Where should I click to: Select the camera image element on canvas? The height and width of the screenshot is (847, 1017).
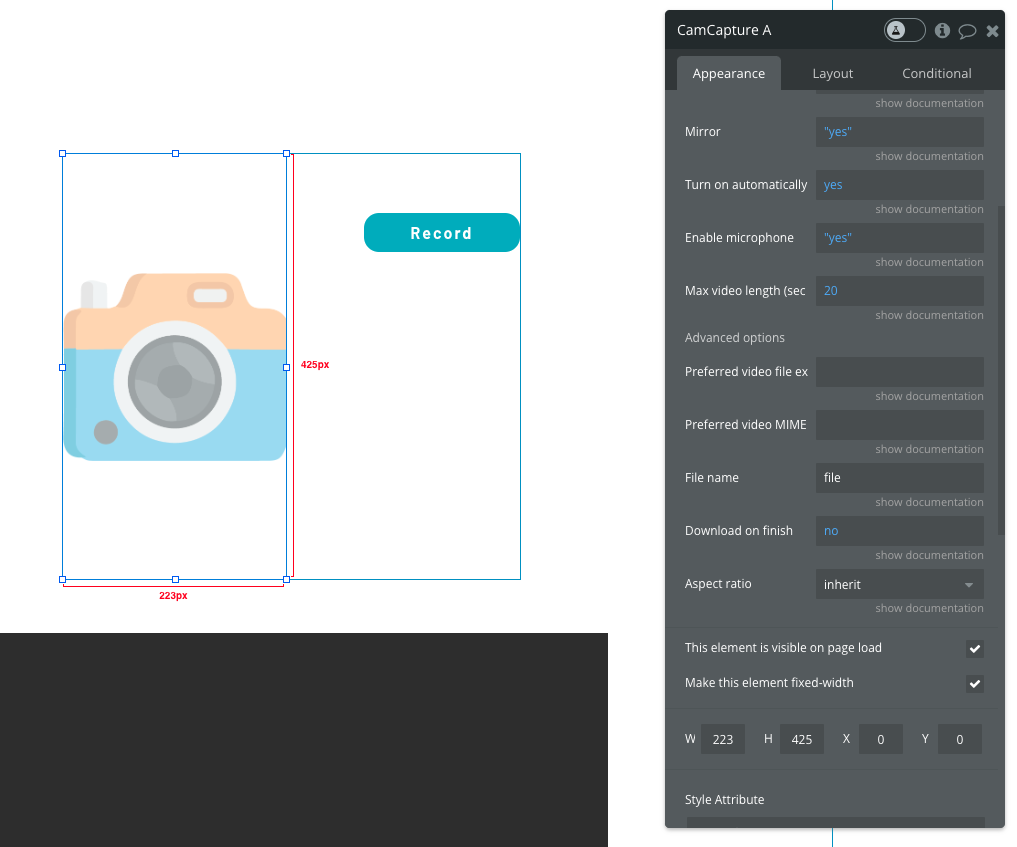tap(174, 367)
